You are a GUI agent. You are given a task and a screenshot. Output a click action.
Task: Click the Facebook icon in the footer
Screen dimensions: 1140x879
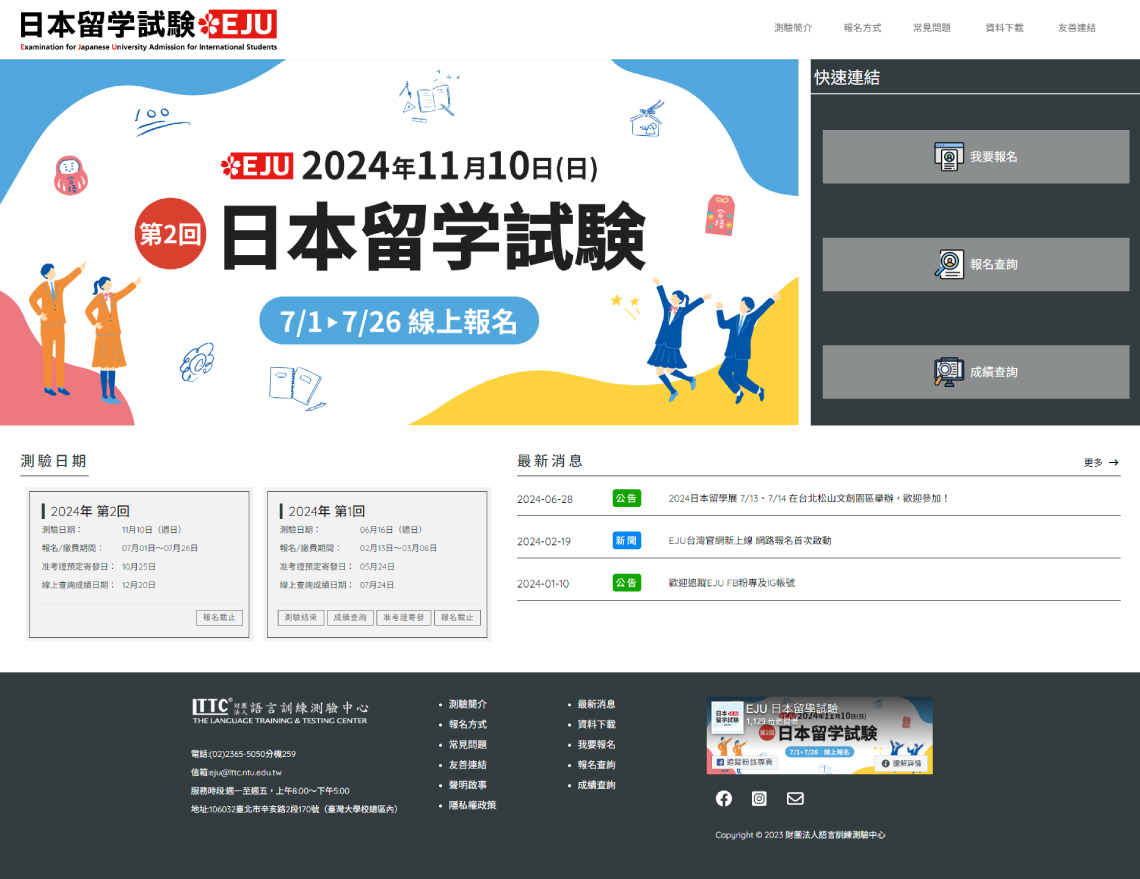coord(724,798)
